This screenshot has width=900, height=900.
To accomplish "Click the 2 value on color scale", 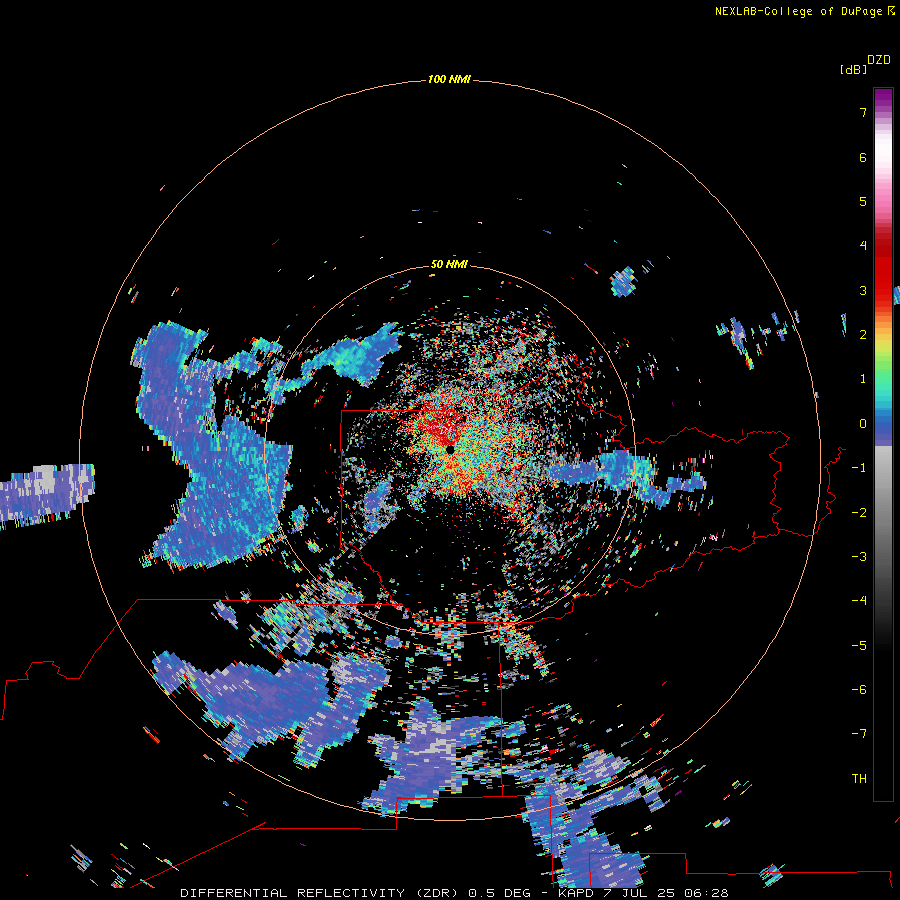I will (x=863, y=335).
